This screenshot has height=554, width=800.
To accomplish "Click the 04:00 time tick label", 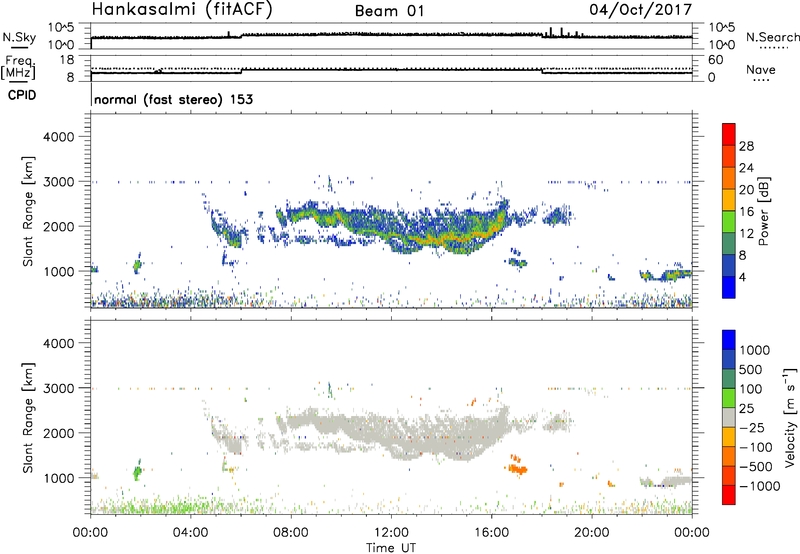I will 191,533.
